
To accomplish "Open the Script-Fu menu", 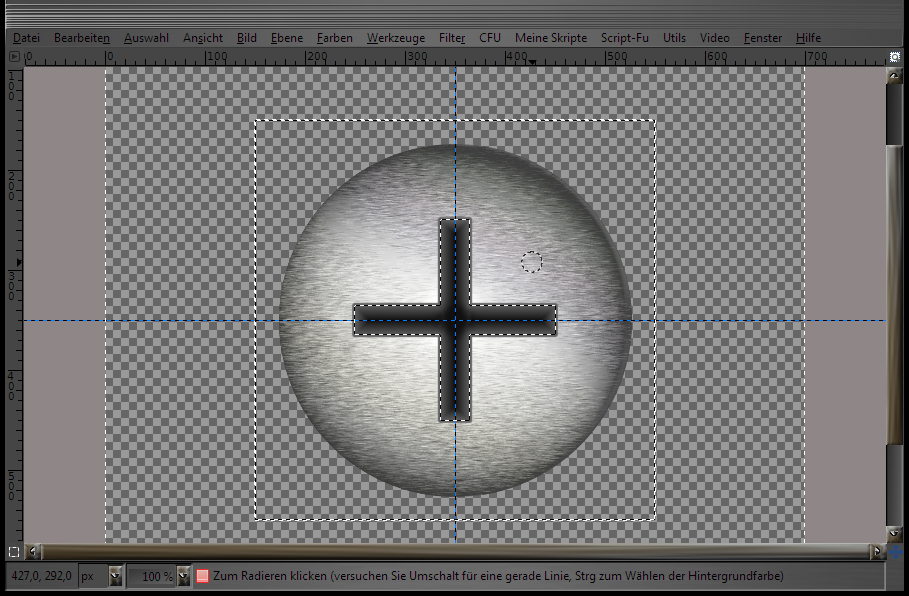I will point(624,38).
